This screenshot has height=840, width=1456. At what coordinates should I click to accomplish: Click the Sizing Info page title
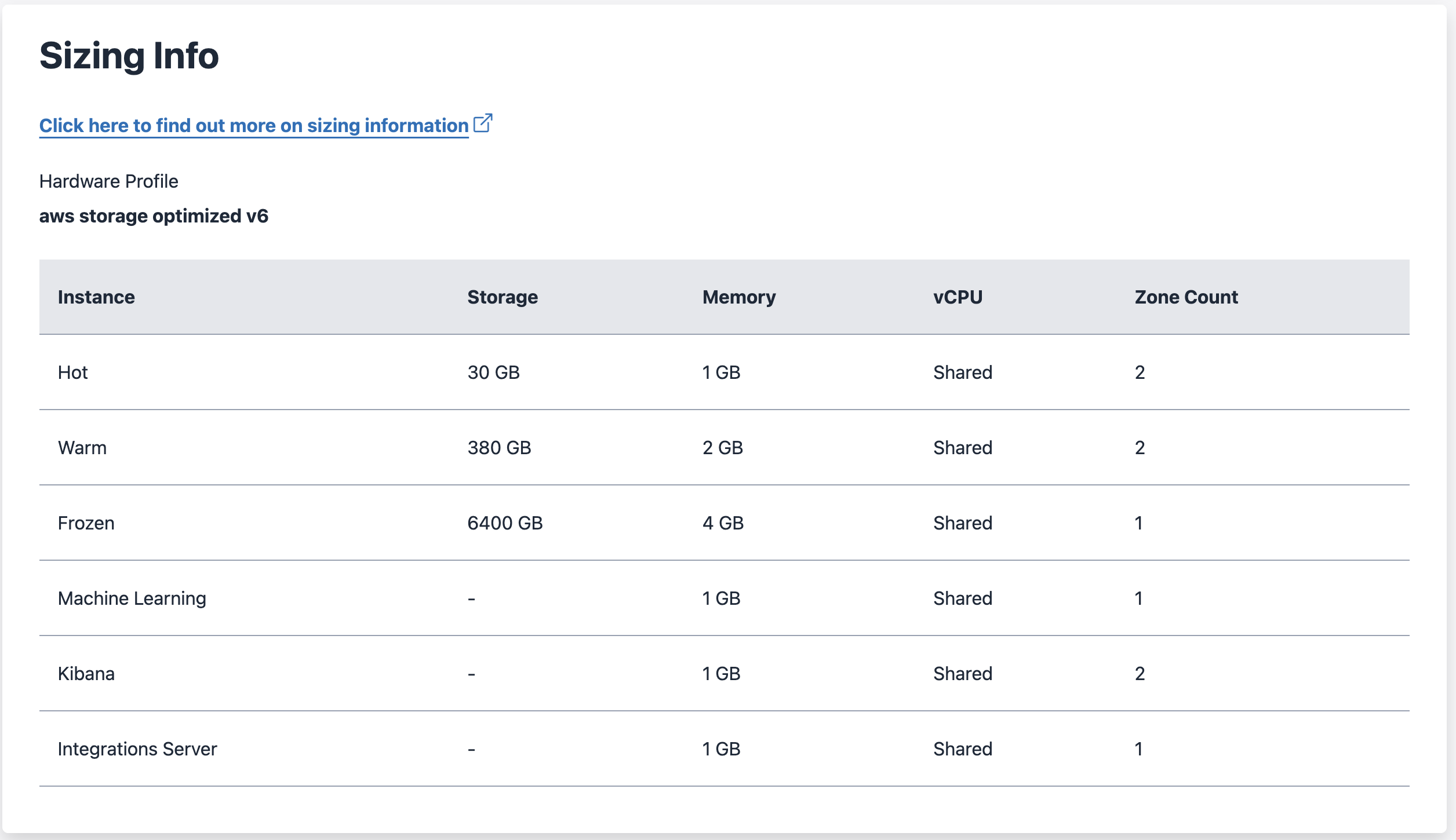click(x=129, y=55)
